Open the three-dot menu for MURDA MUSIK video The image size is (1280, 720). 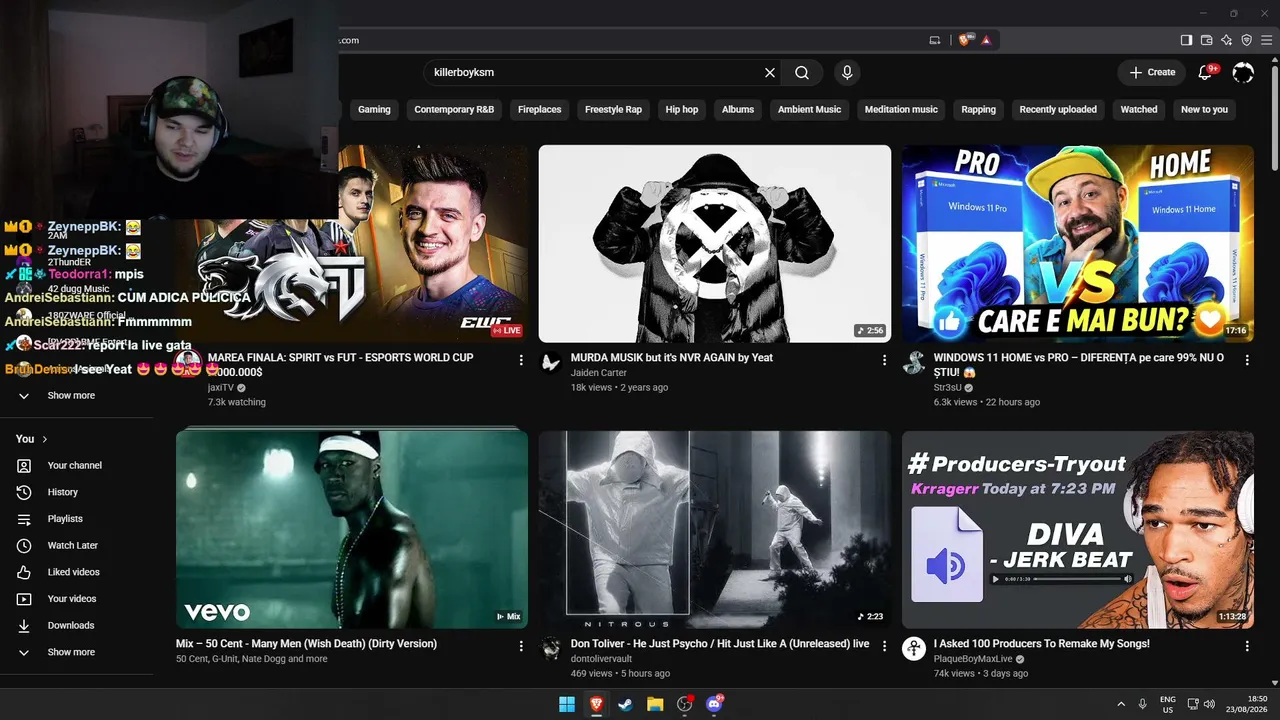pos(884,360)
